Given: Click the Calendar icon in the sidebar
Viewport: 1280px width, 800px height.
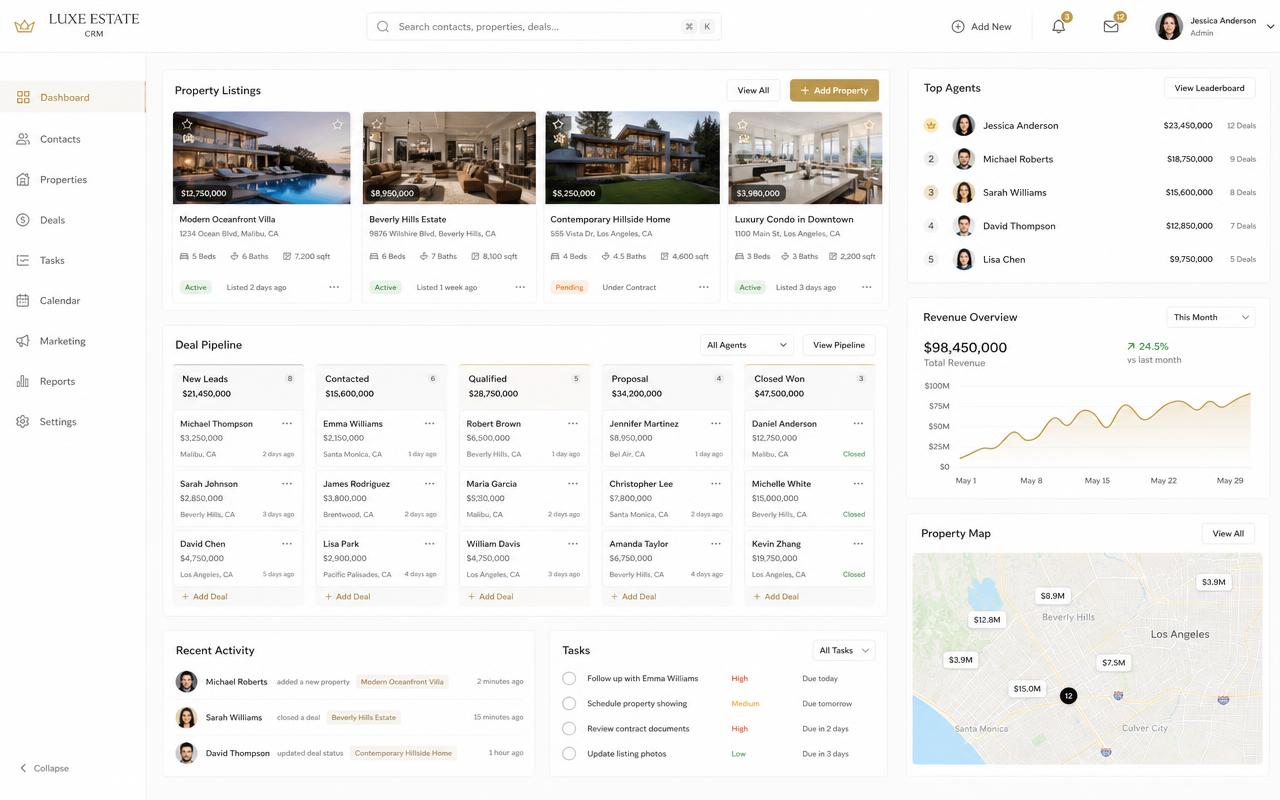Looking at the screenshot, I should coord(23,300).
